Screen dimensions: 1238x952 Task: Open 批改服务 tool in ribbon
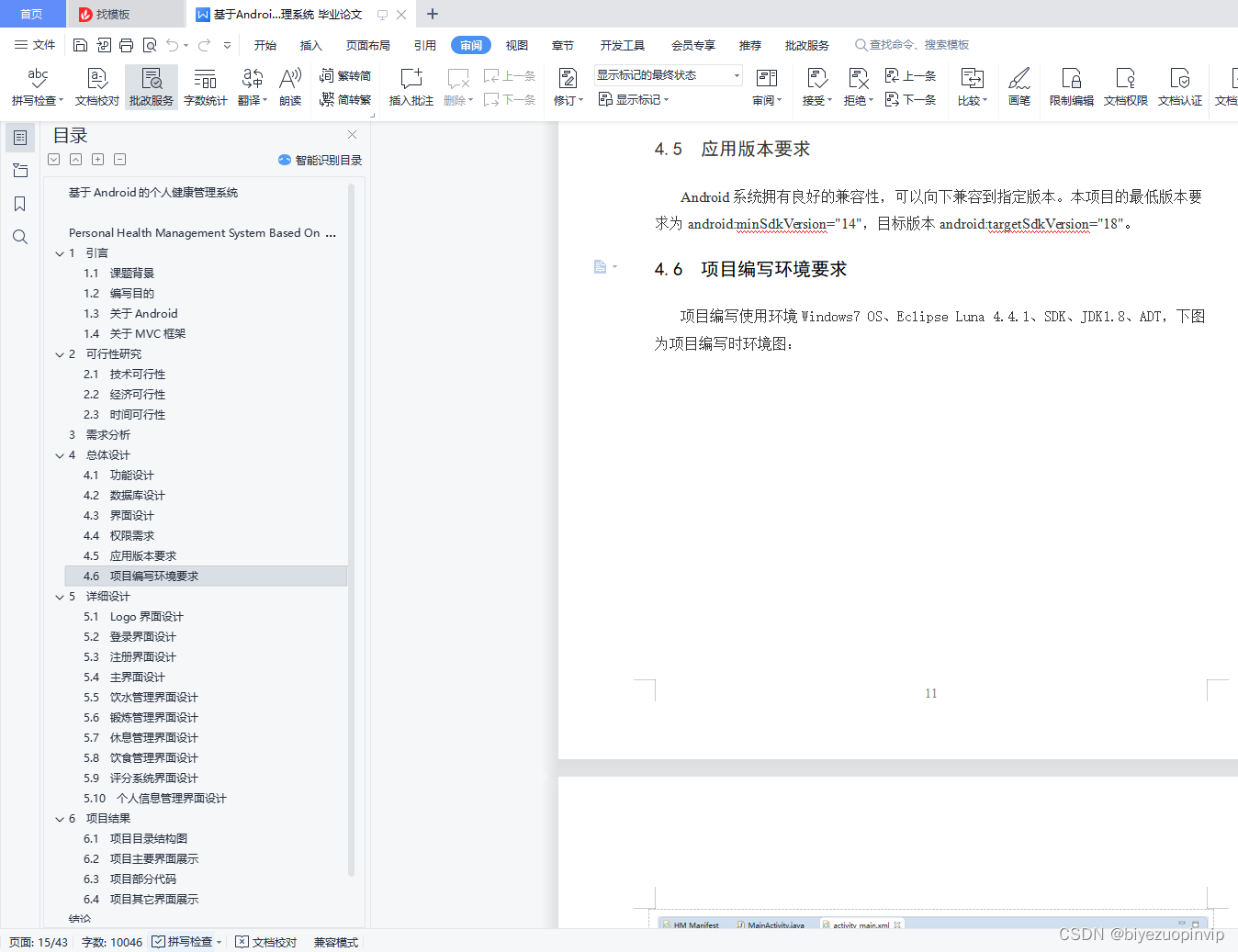(152, 87)
